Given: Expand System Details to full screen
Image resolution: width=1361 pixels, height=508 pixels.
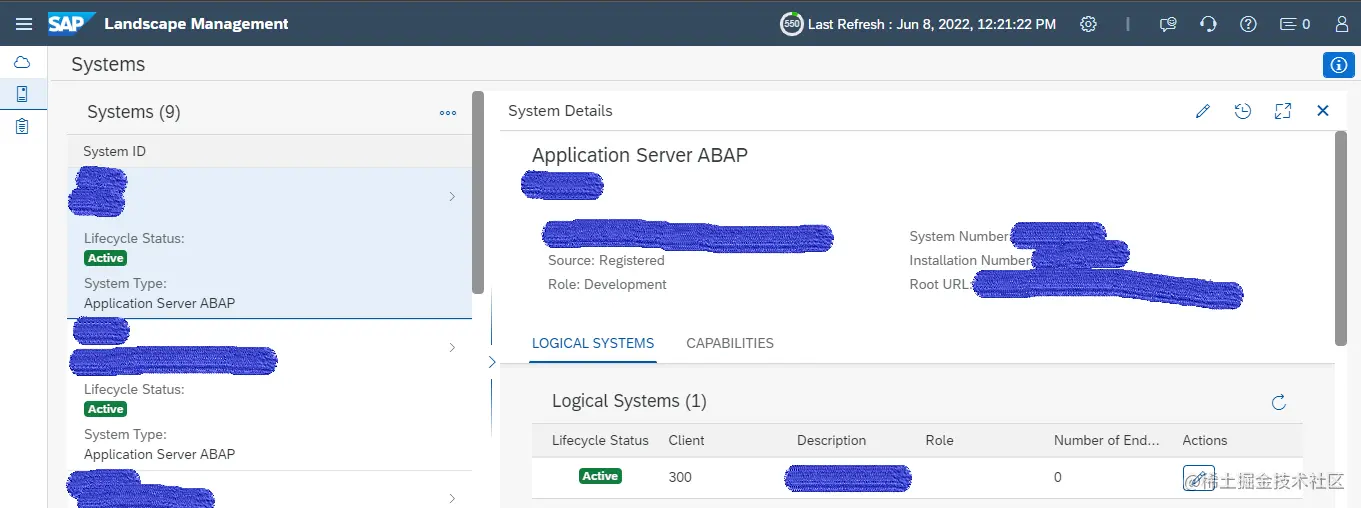Looking at the screenshot, I should tap(1283, 111).
